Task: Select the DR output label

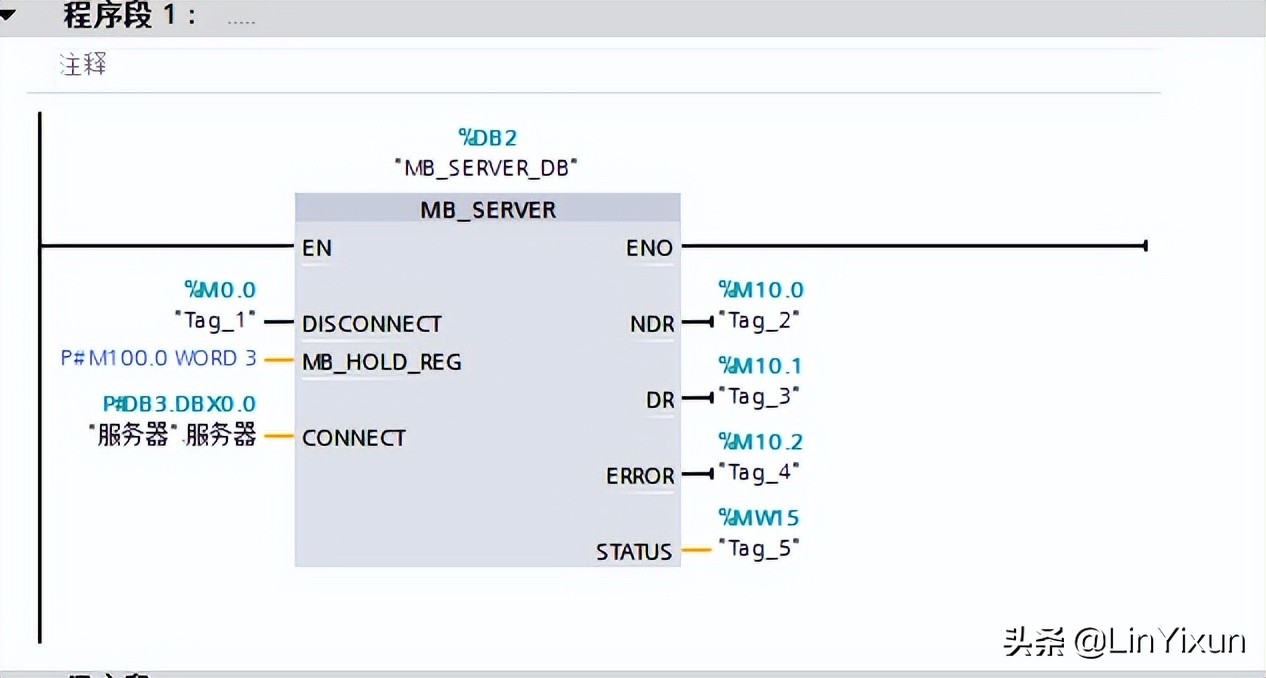Action: click(660, 400)
